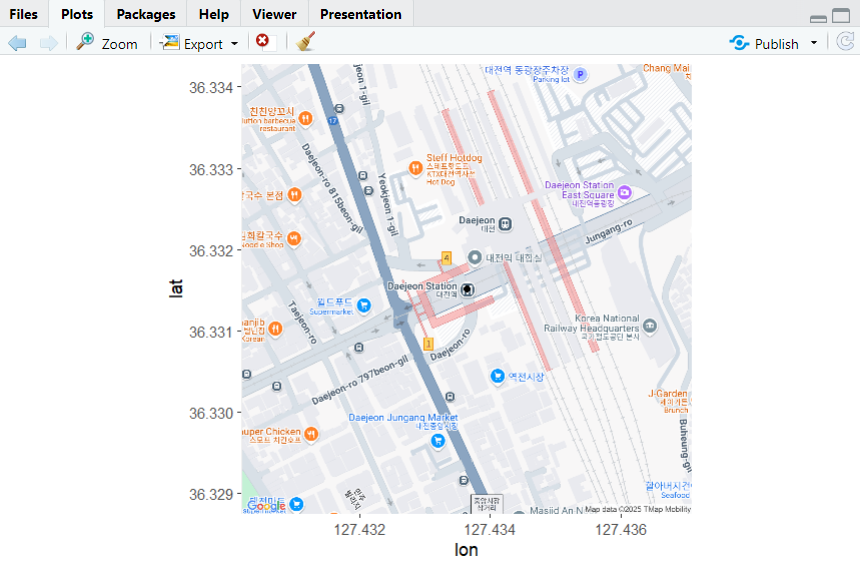
Task: Click the Publish button text
Action: pos(776,44)
